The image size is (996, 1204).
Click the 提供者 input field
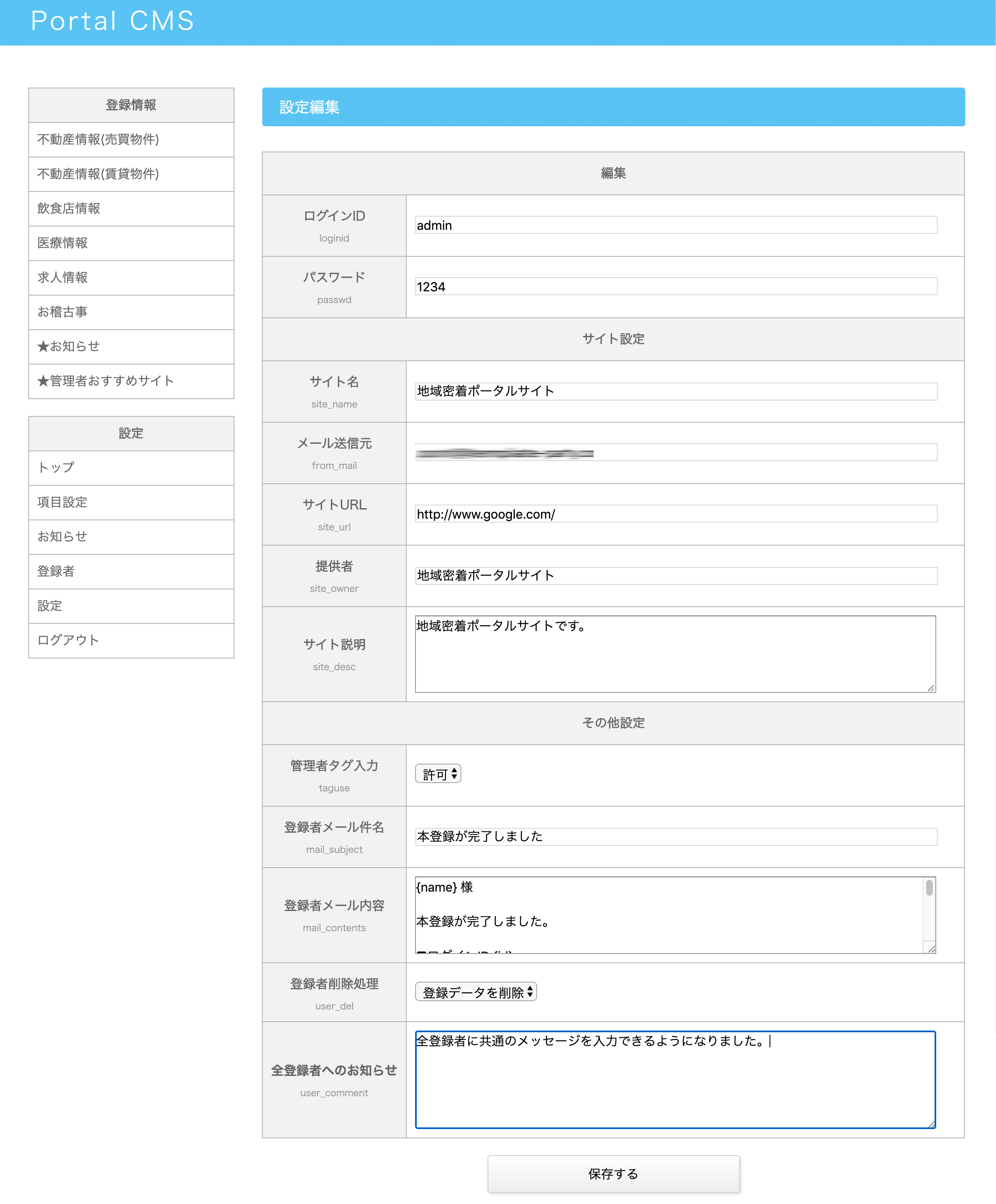(x=676, y=575)
